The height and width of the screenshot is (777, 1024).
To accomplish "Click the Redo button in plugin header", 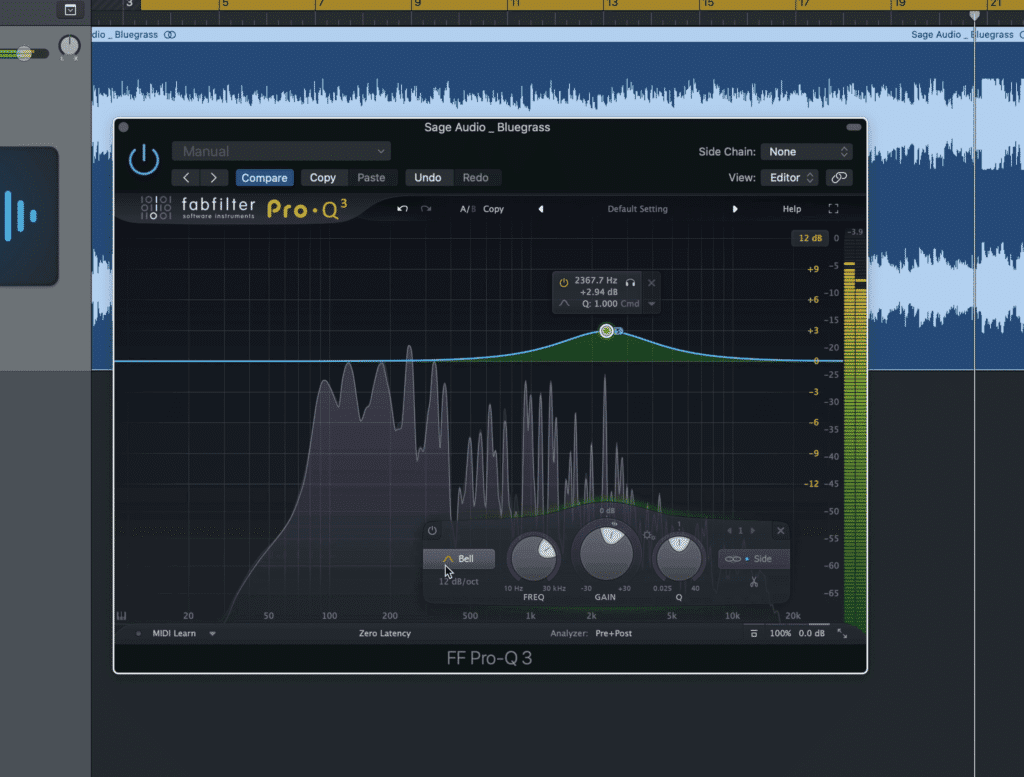I will [475, 178].
